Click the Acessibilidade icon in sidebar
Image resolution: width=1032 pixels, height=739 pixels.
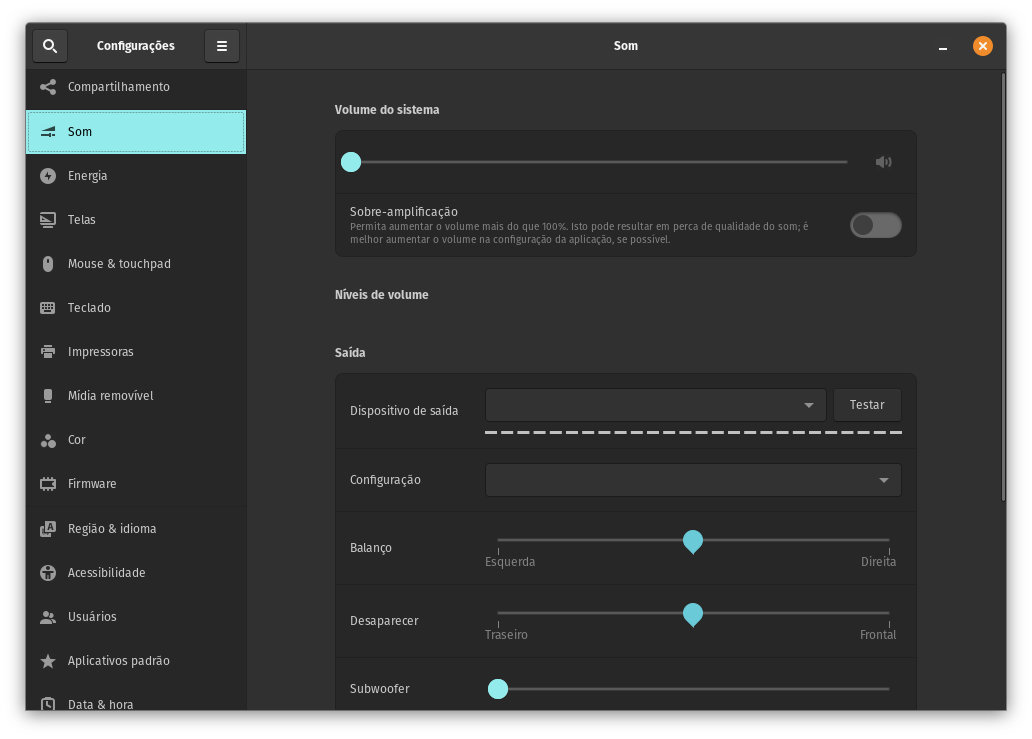pyautogui.click(x=48, y=573)
